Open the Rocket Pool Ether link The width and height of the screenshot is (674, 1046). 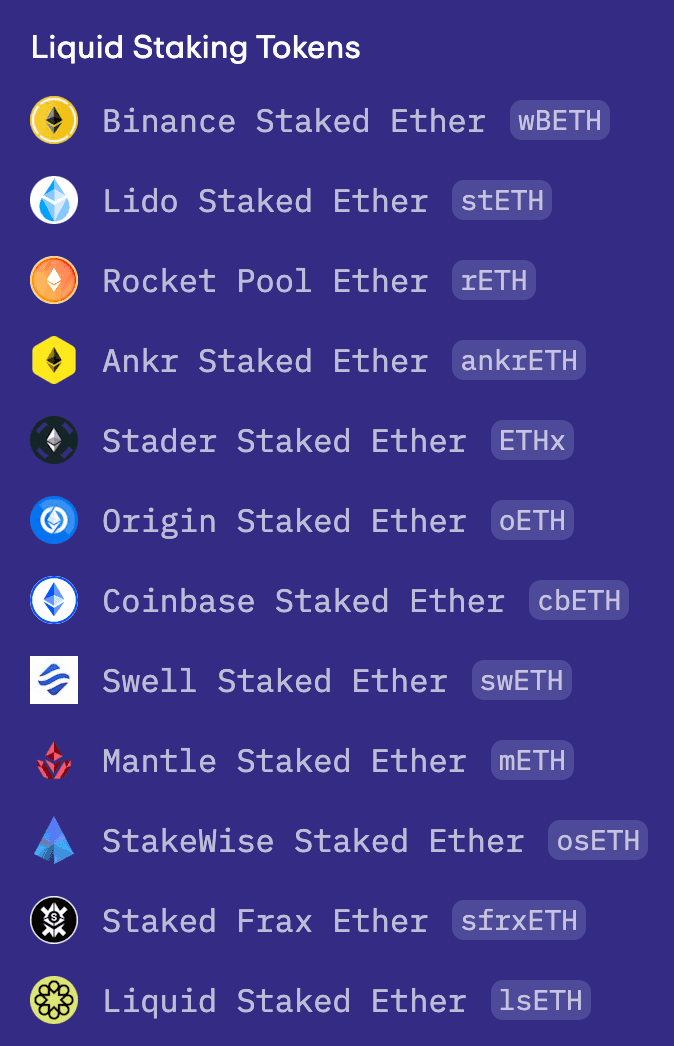point(265,281)
